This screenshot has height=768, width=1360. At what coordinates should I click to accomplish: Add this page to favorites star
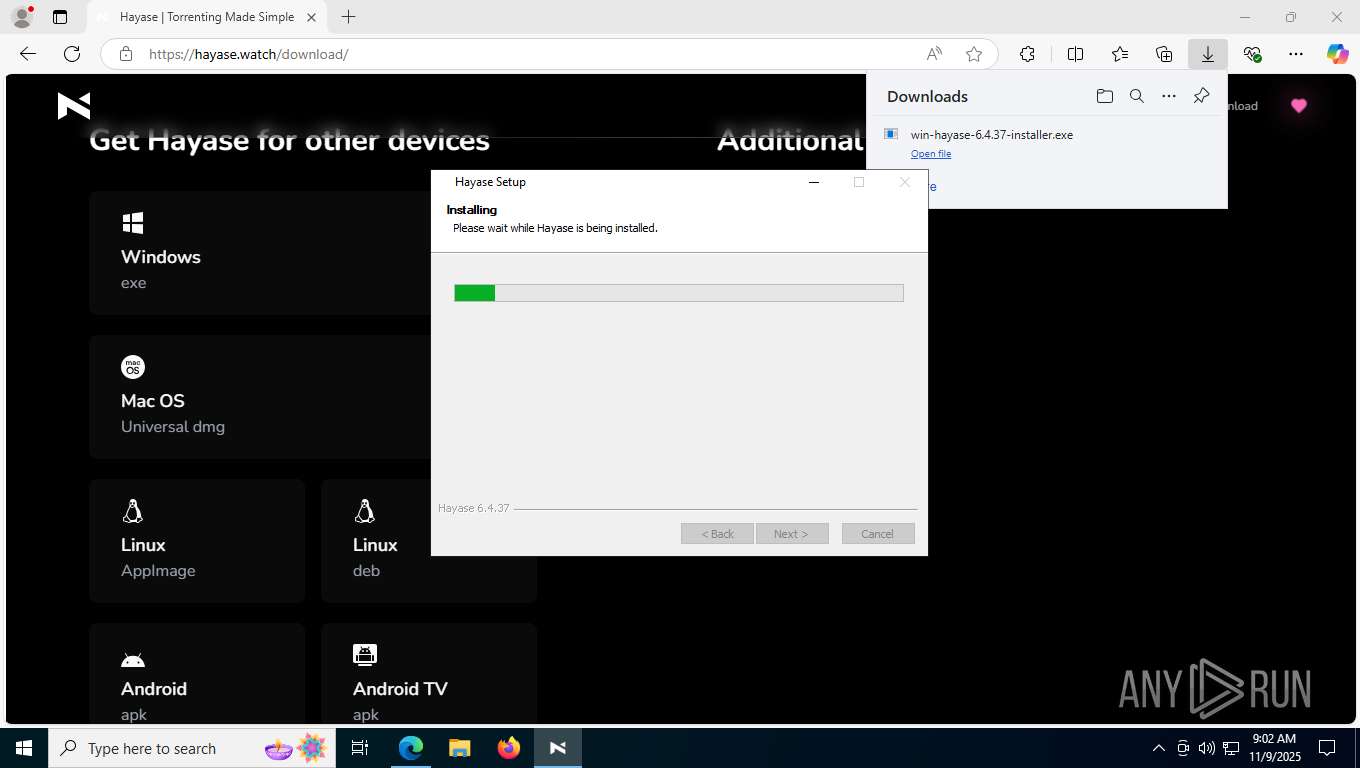click(973, 54)
